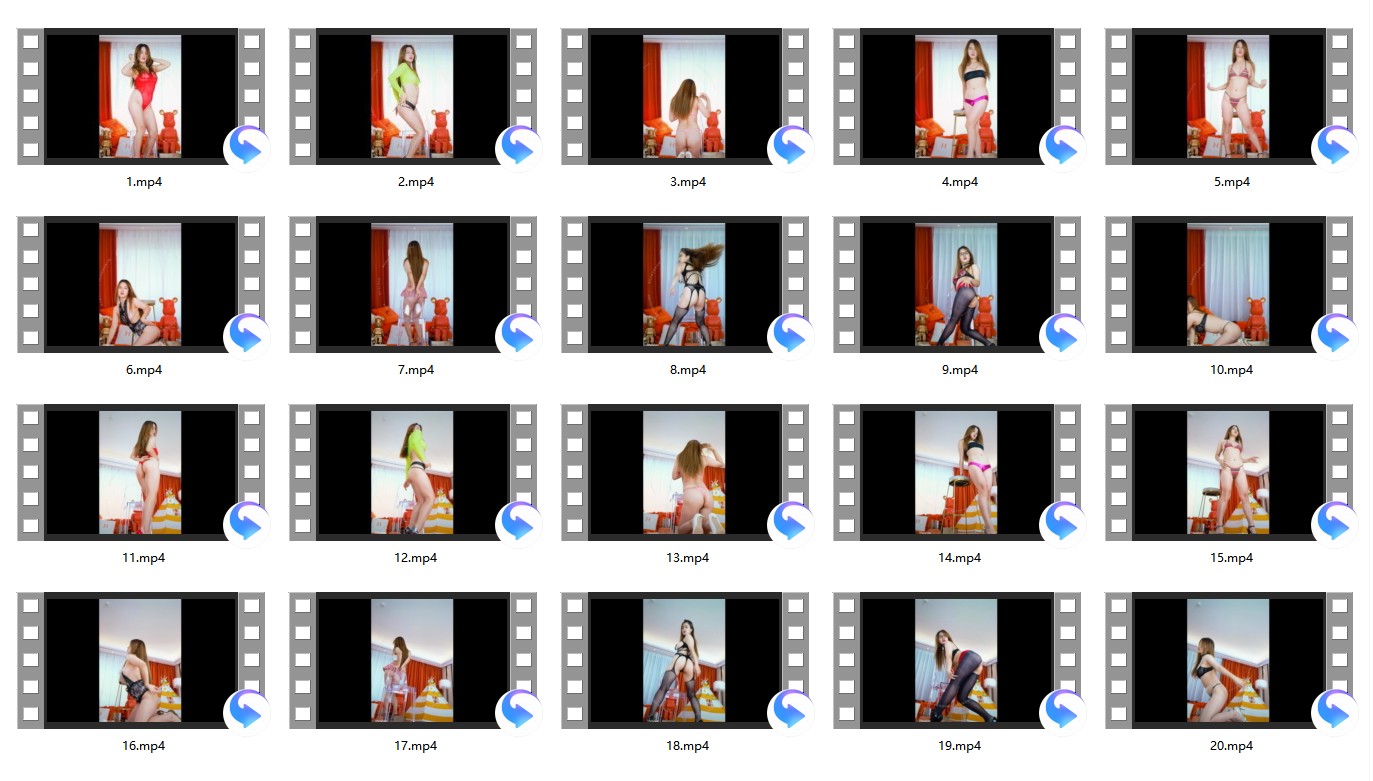Image resolution: width=1373 pixels, height=781 pixels.
Task: Click the player badge icon on 16.mp4
Action: (246, 712)
